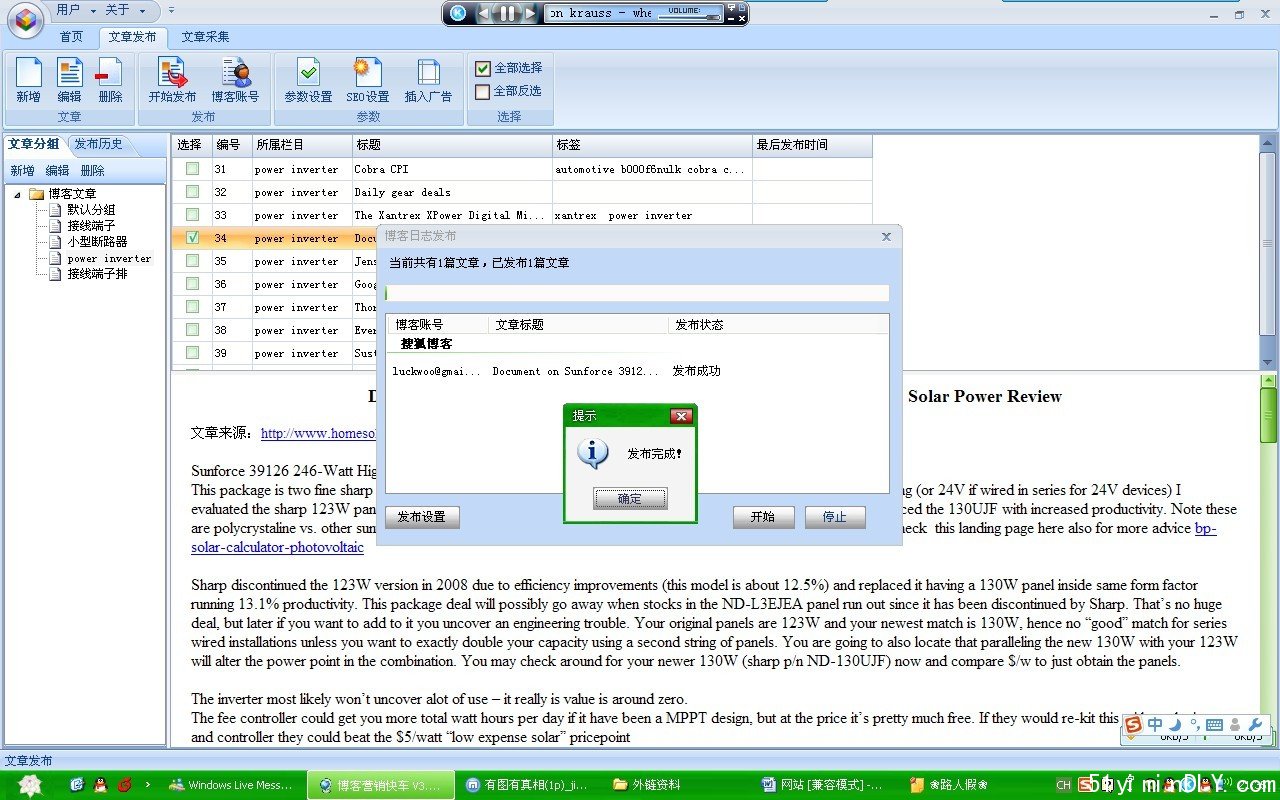Close the 博客日志发布 dialog with its X
Screen dimensions: 1280x800
(x=886, y=237)
